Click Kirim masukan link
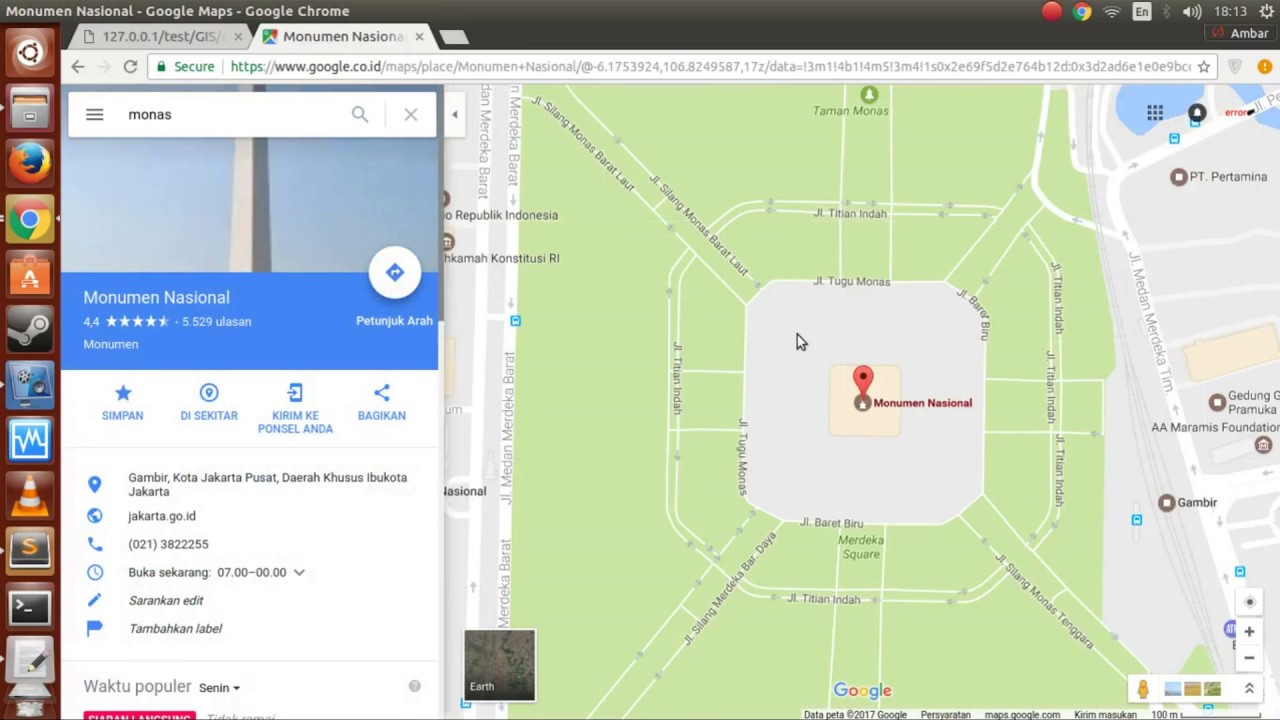This screenshot has height=720, width=1280. pos(1105,714)
